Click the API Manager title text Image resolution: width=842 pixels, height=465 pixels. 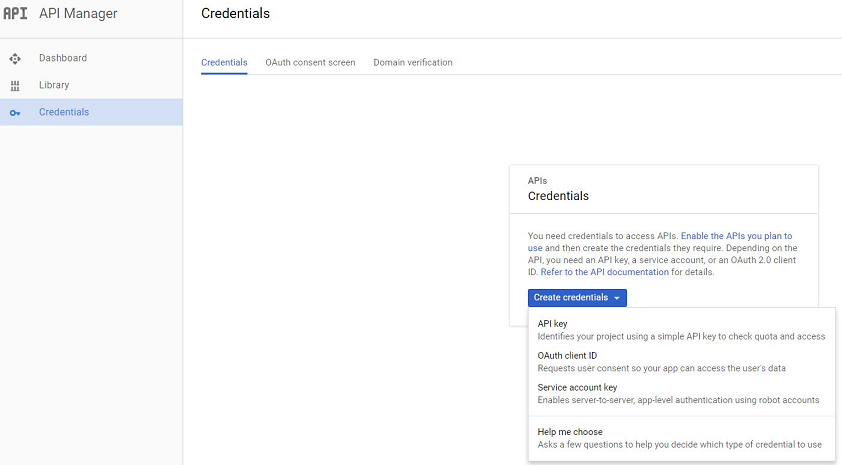click(78, 13)
